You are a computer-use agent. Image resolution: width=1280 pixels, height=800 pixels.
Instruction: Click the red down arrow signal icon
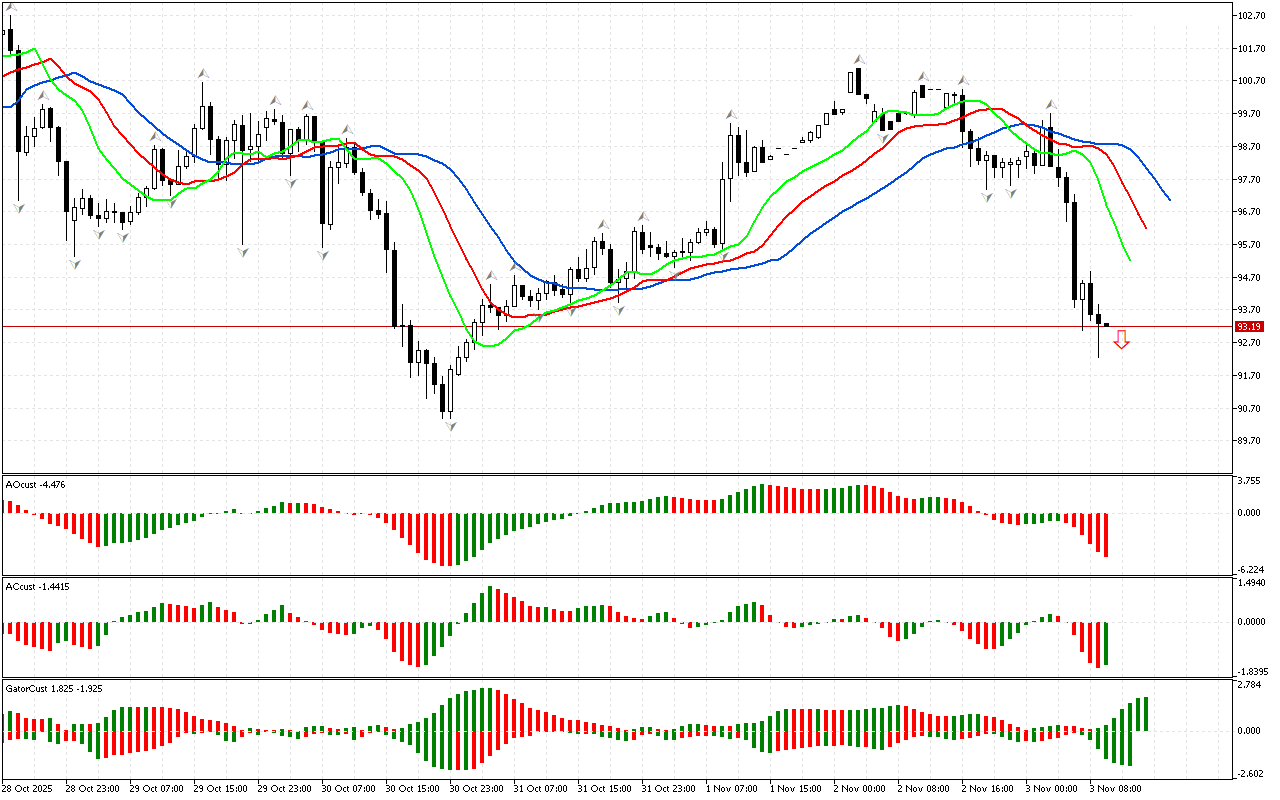click(1122, 340)
